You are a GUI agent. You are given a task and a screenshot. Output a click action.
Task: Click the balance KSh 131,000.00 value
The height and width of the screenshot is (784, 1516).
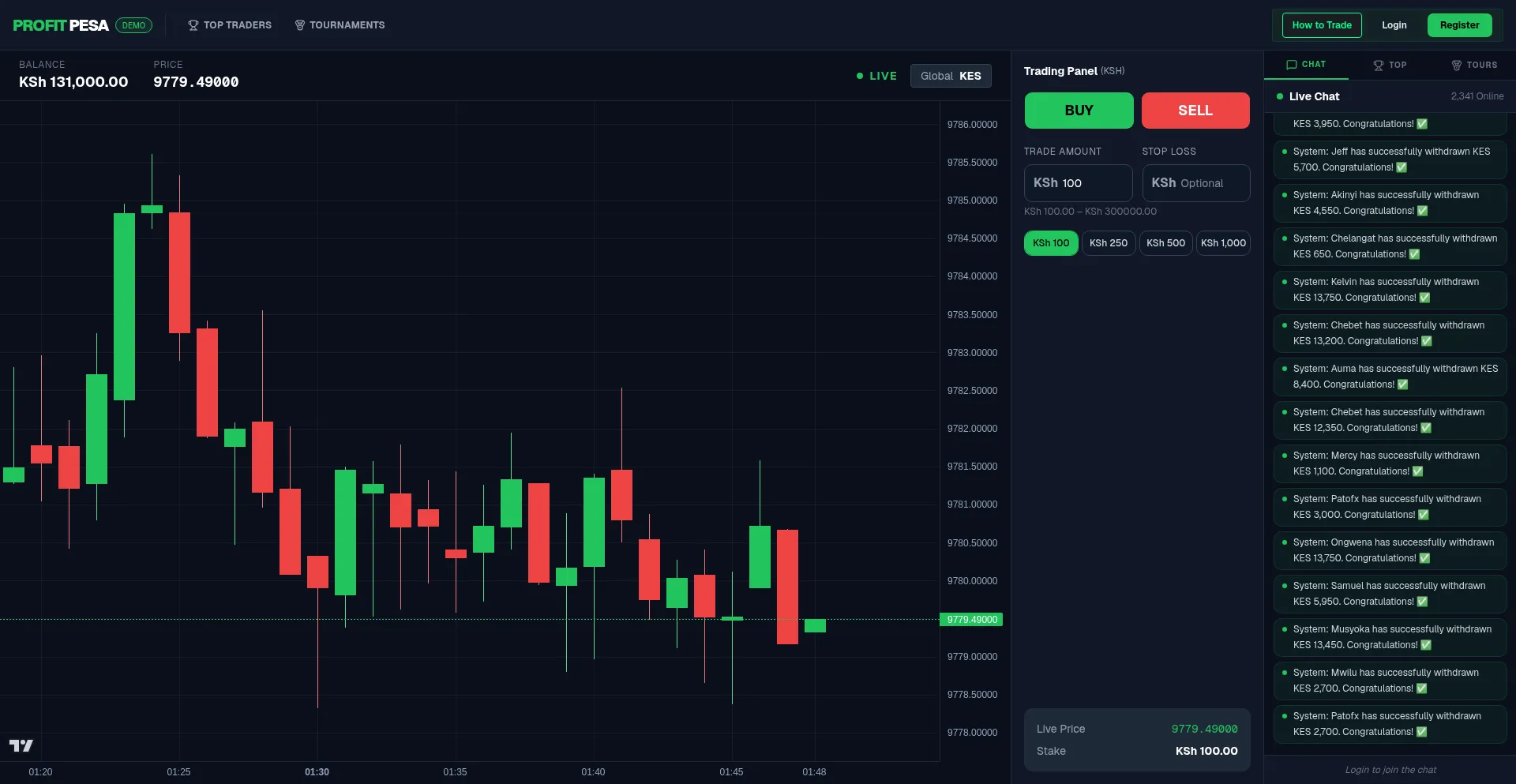coord(73,82)
